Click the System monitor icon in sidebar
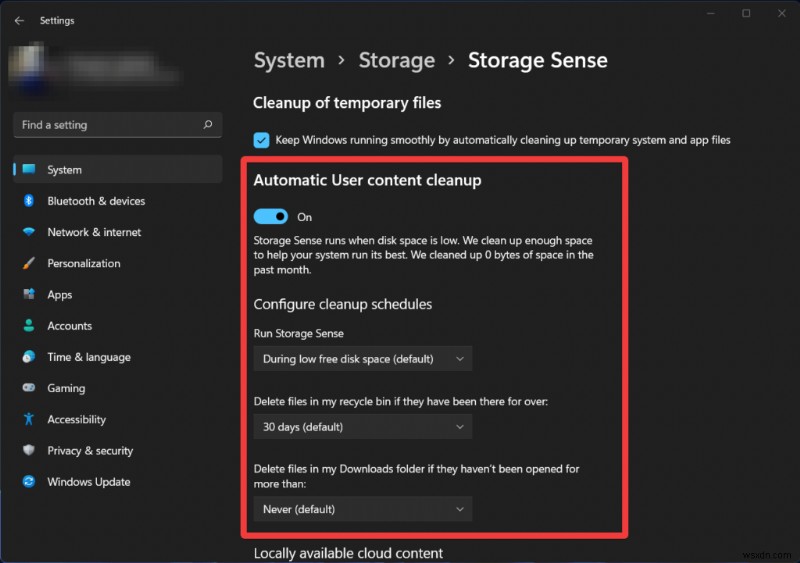 (x=29, y=169)
